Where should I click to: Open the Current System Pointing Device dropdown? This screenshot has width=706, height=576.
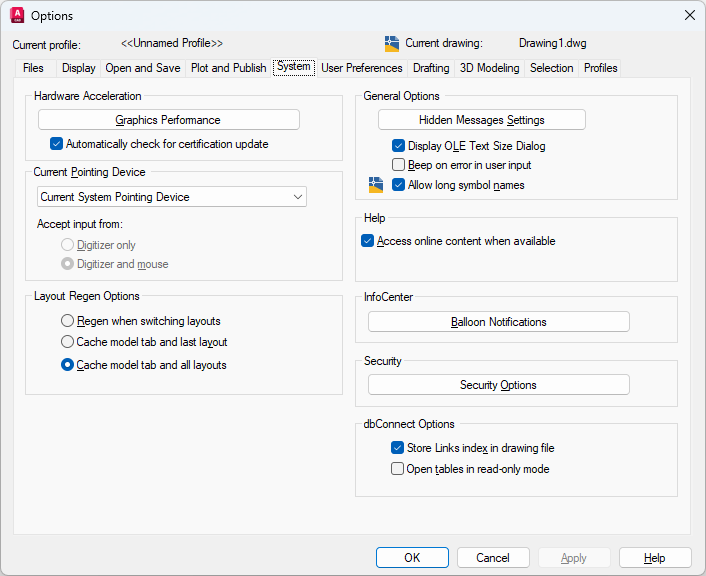pos(172,197)
